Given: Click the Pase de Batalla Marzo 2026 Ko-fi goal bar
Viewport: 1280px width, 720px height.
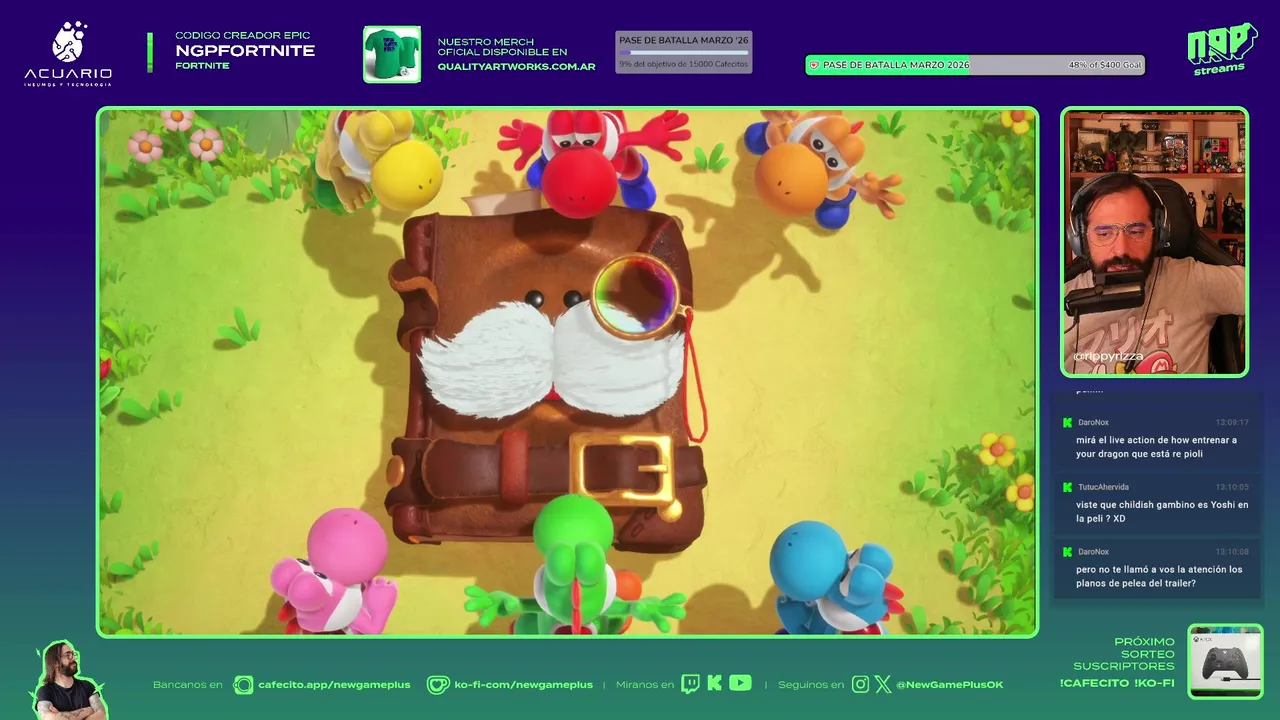Looking at the screenshot, I should [x=975, y=65].
